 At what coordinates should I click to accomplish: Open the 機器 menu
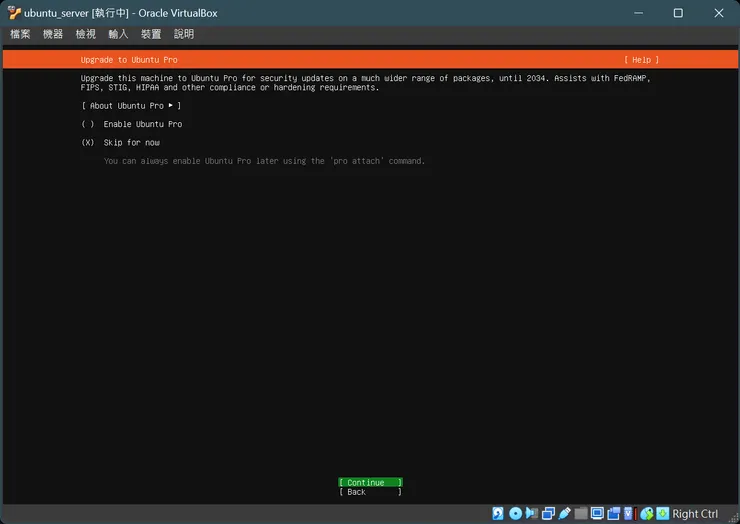(53, 34)
